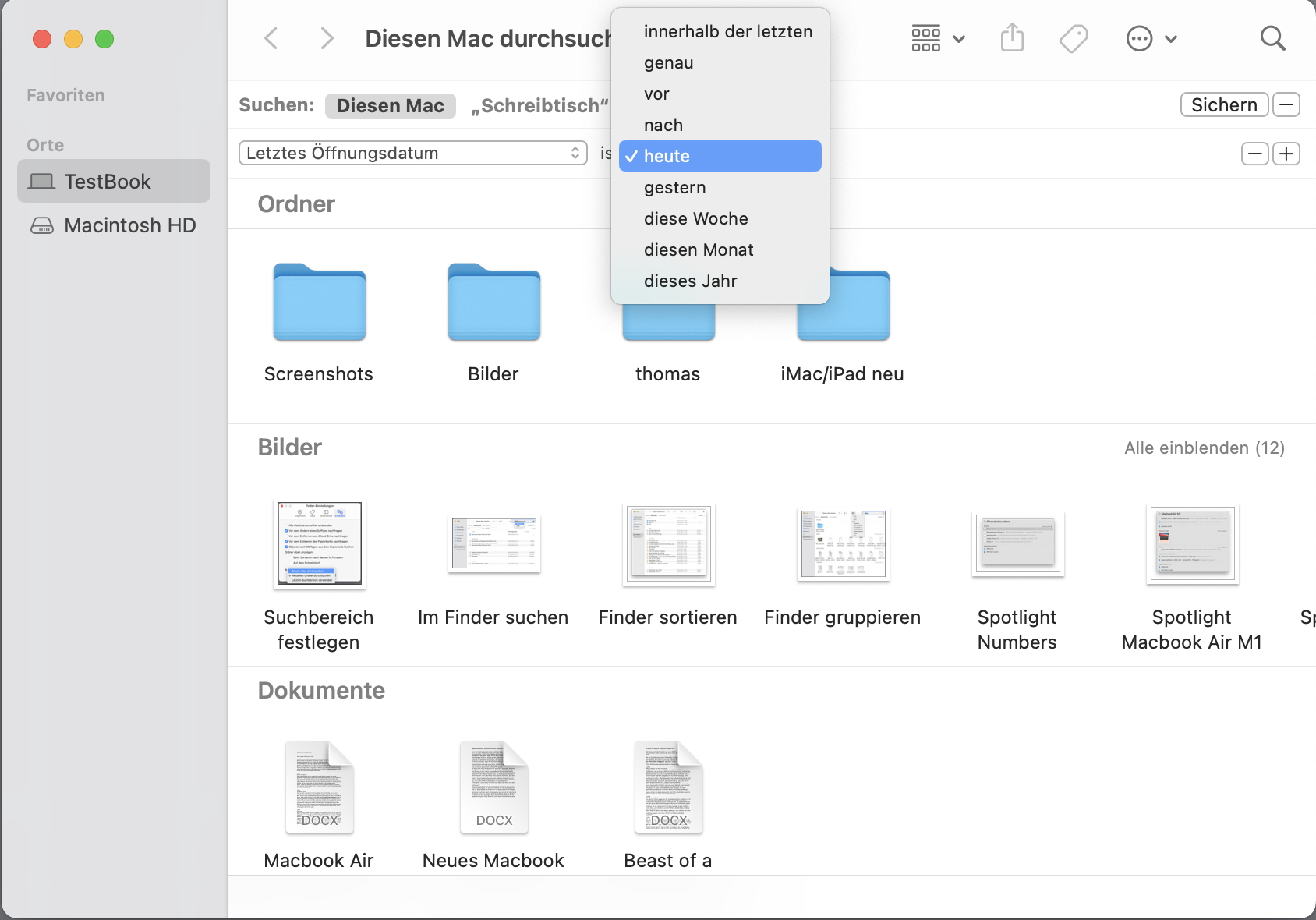1316x920 pixels.
Task: Click the Tags icon in the toolbar
Action: 1074,37
